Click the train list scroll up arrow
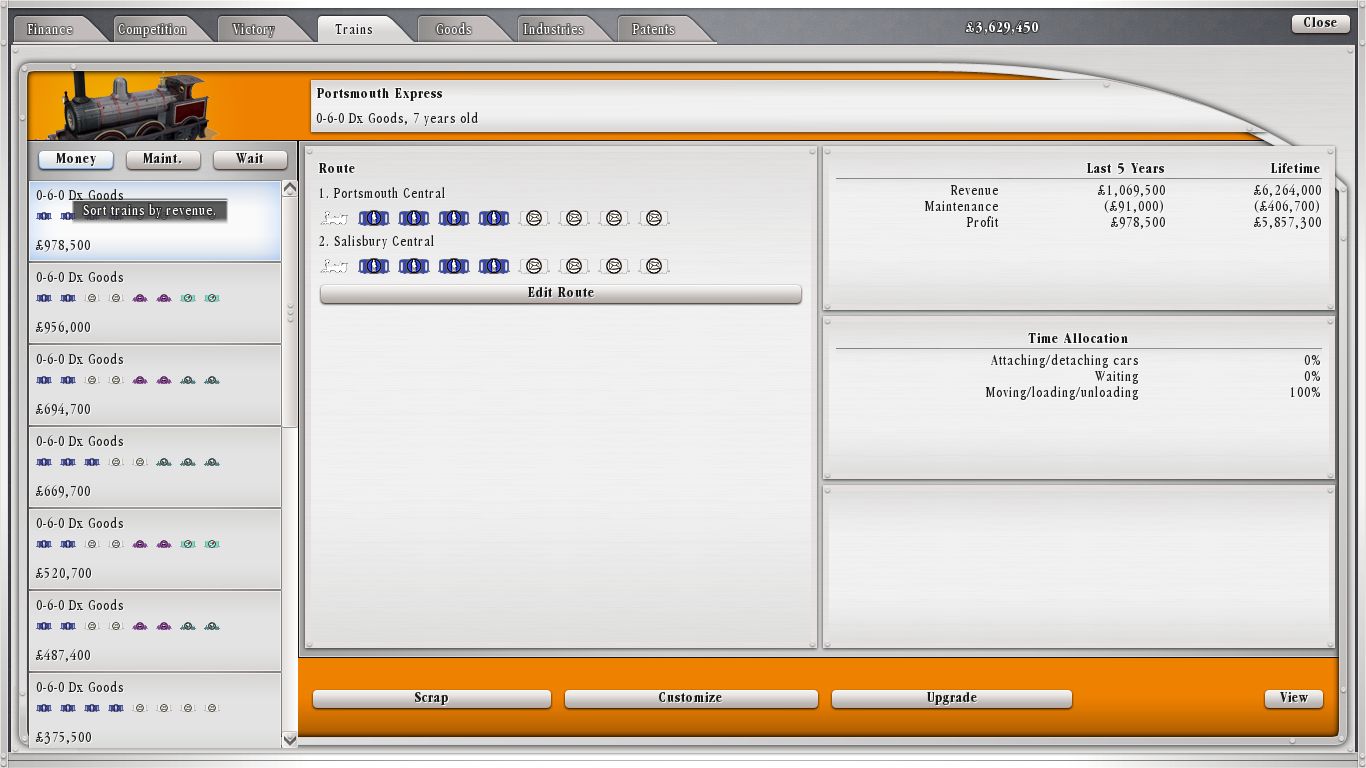 pyautogui.click(x=290, y=188)
